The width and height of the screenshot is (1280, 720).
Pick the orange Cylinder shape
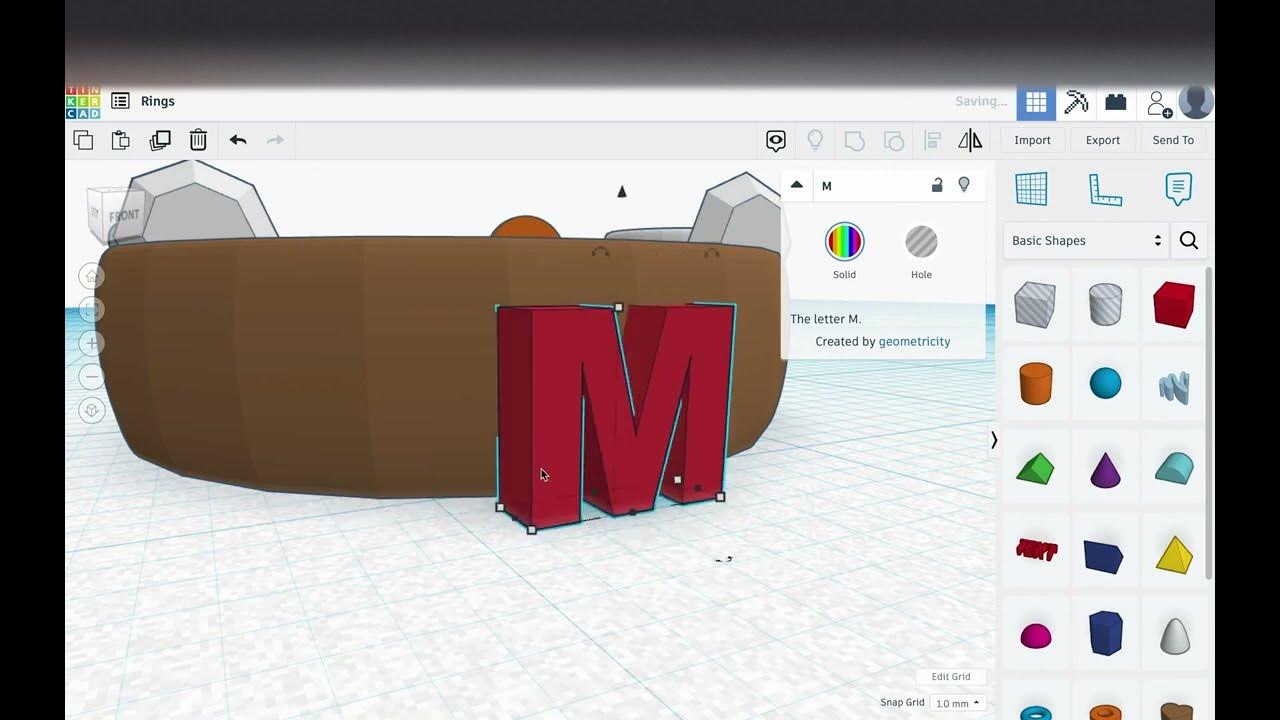[1036, 384]
